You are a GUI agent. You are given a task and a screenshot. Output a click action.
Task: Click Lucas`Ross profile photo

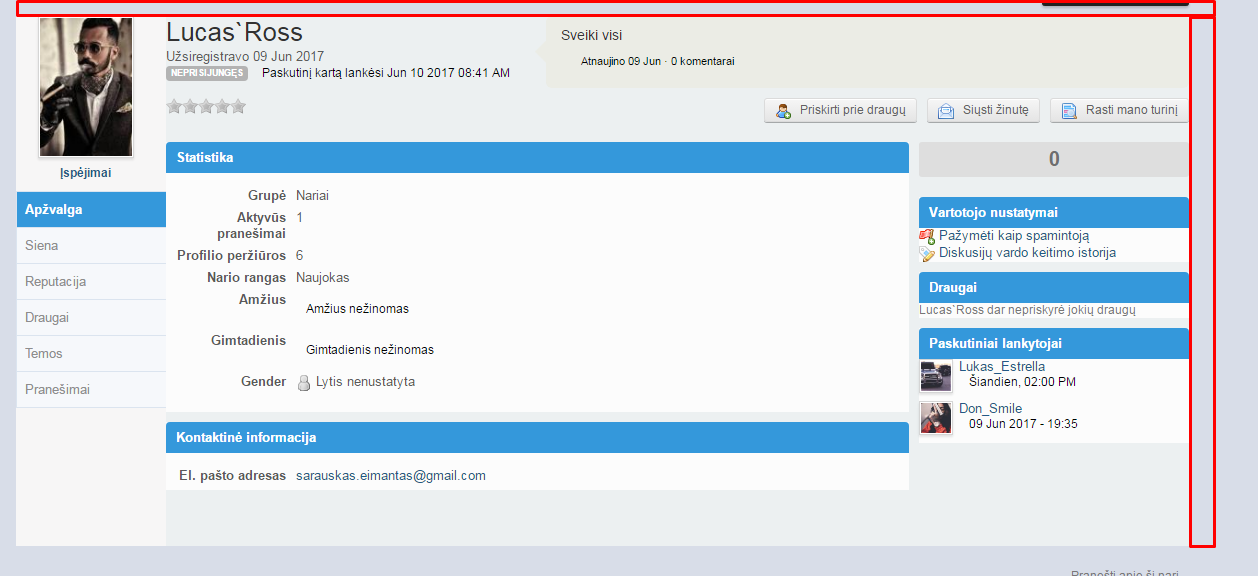point(86,87)
